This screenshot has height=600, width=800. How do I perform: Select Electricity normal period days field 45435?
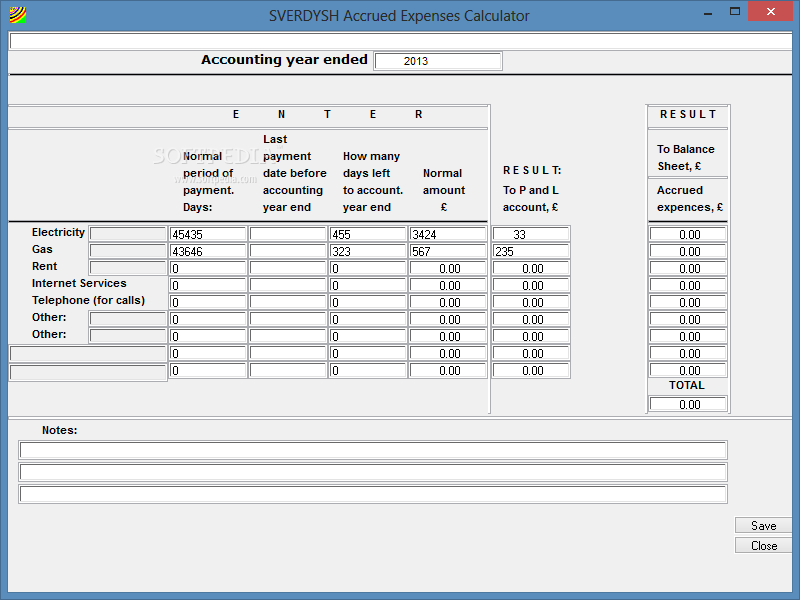(x=208, y=234)
